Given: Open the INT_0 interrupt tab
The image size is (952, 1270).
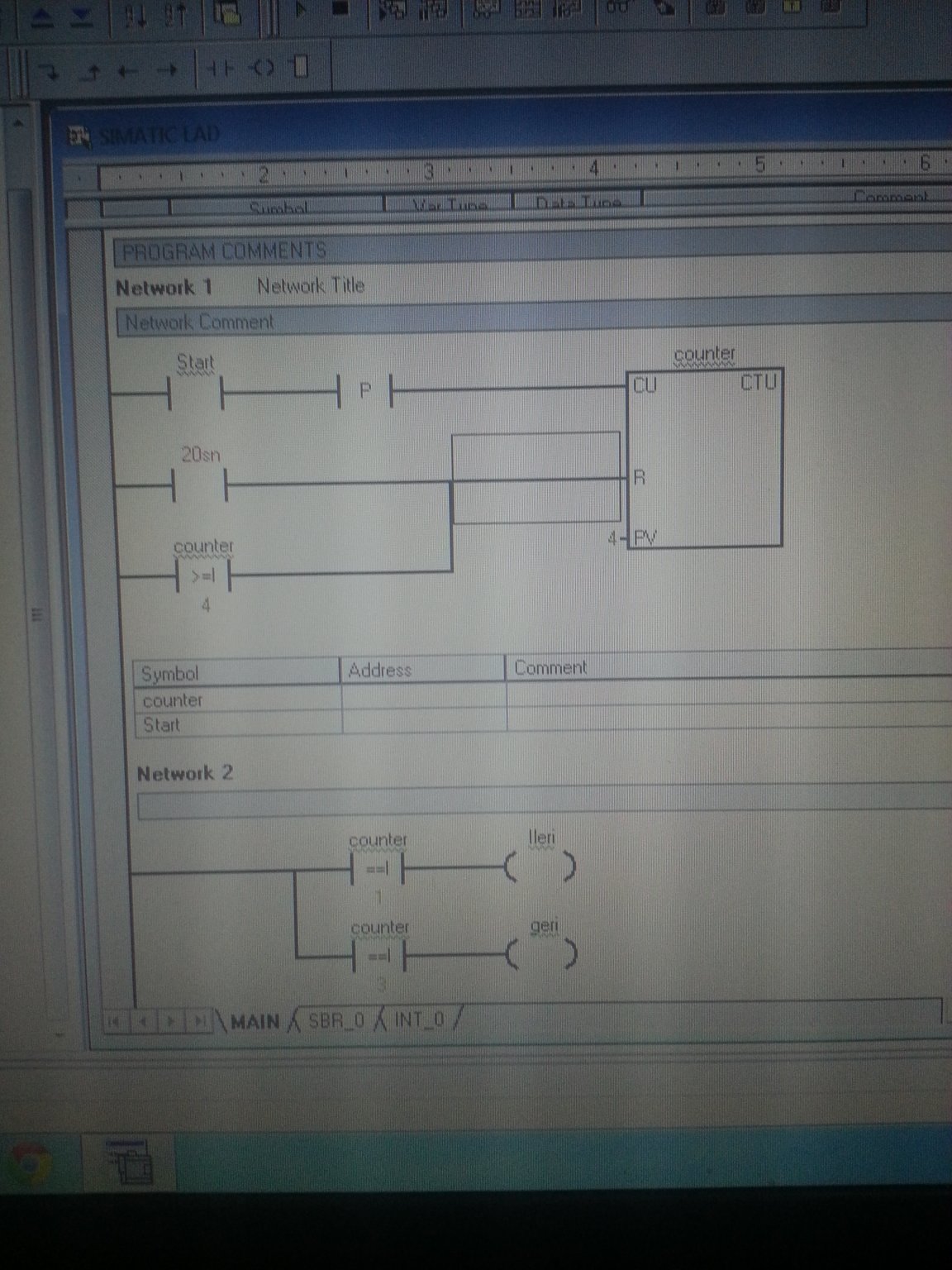Looking at the screenshot, I should coord(419,1019).
